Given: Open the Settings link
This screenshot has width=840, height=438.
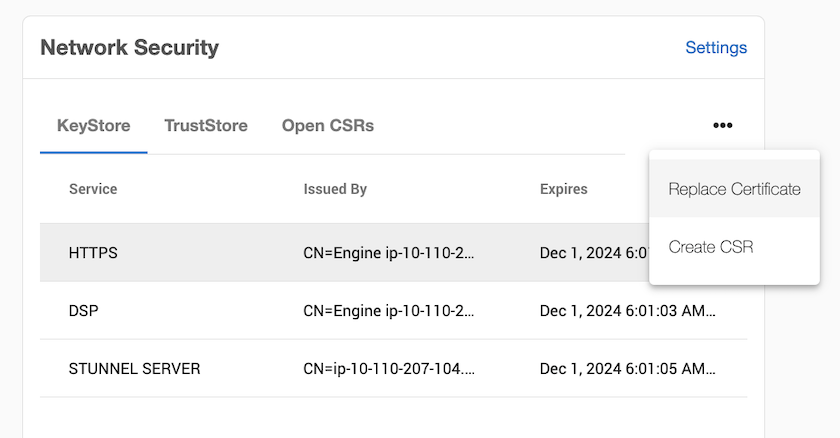Looking at the screenshot, I should 715,47.
